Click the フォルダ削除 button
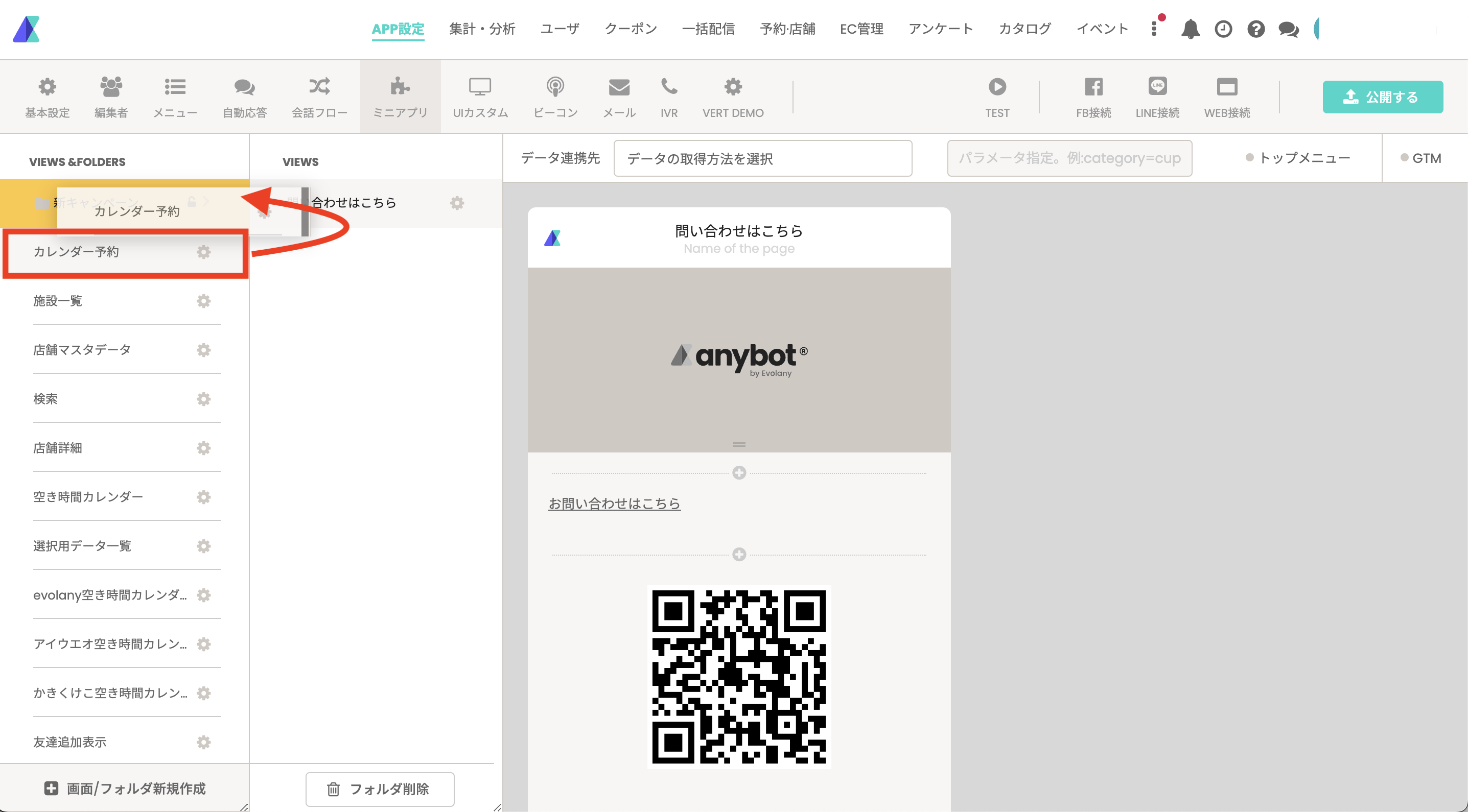This screenshot has width=1468, height=812. click(380, 789)
